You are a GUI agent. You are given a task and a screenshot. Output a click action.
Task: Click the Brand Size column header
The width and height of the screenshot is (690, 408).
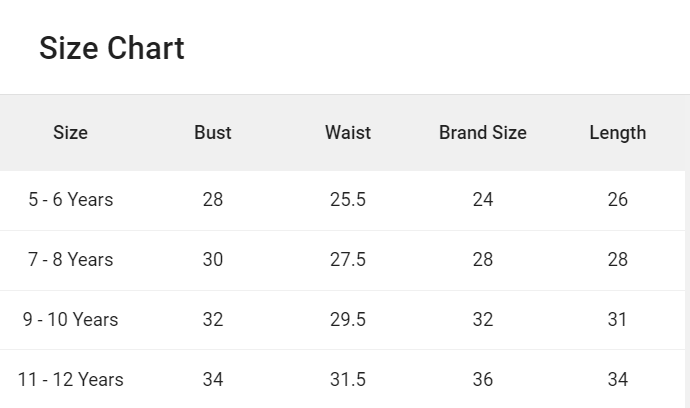tap(483, 133)
